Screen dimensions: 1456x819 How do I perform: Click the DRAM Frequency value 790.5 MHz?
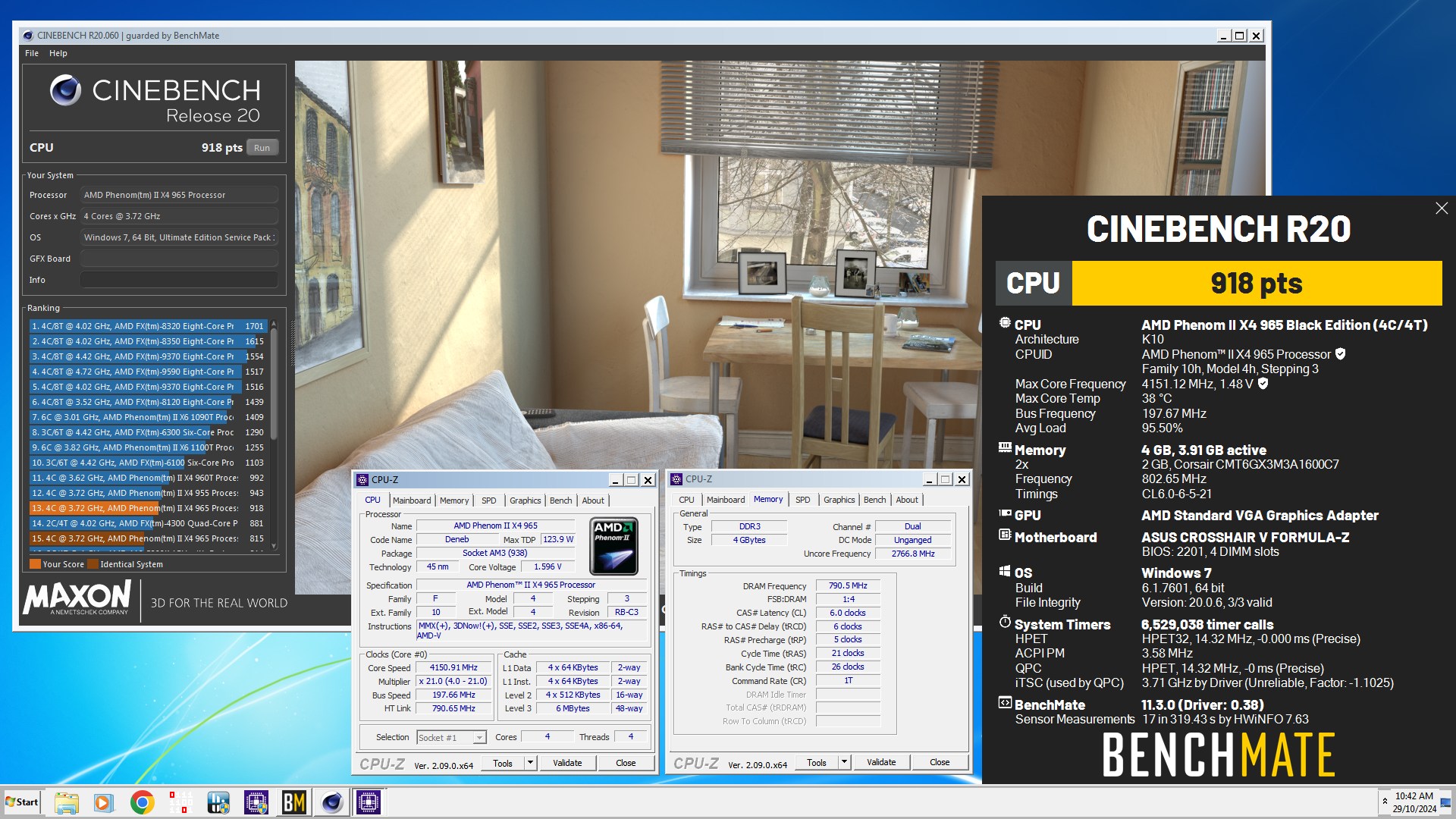click(x=848, y=585)
